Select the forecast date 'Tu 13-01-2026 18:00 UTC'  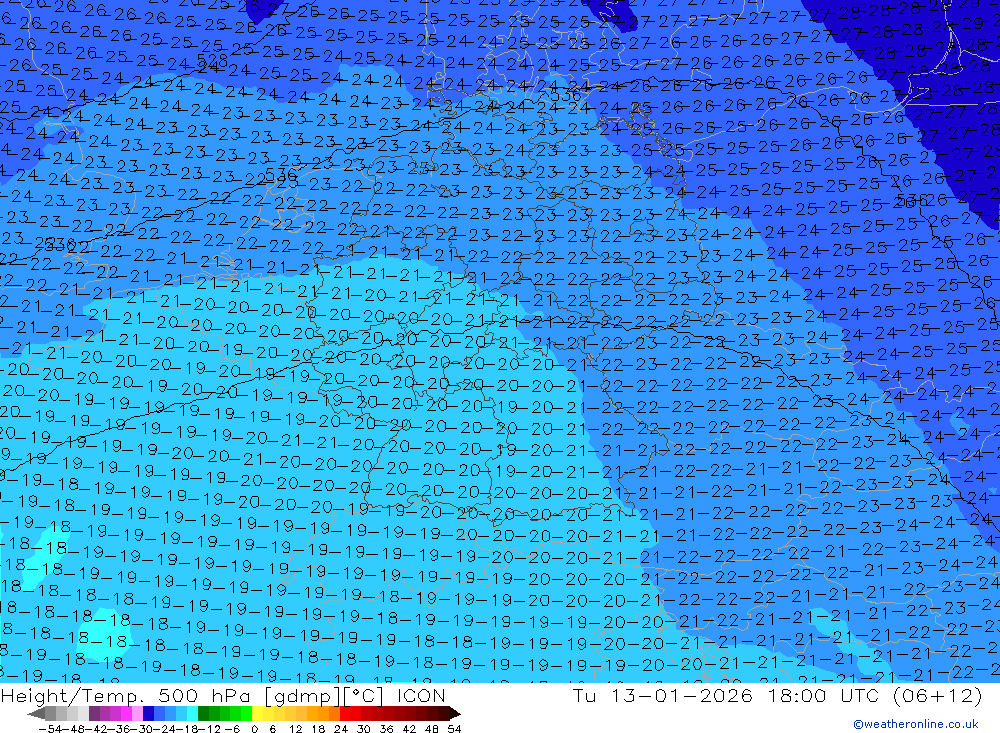tap(725, 695)
